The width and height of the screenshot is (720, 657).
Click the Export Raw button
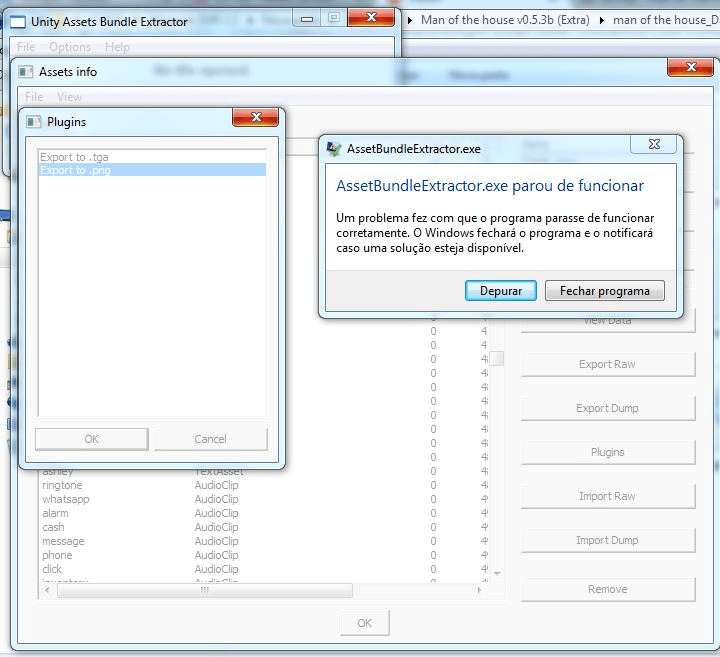click(607, 364)
